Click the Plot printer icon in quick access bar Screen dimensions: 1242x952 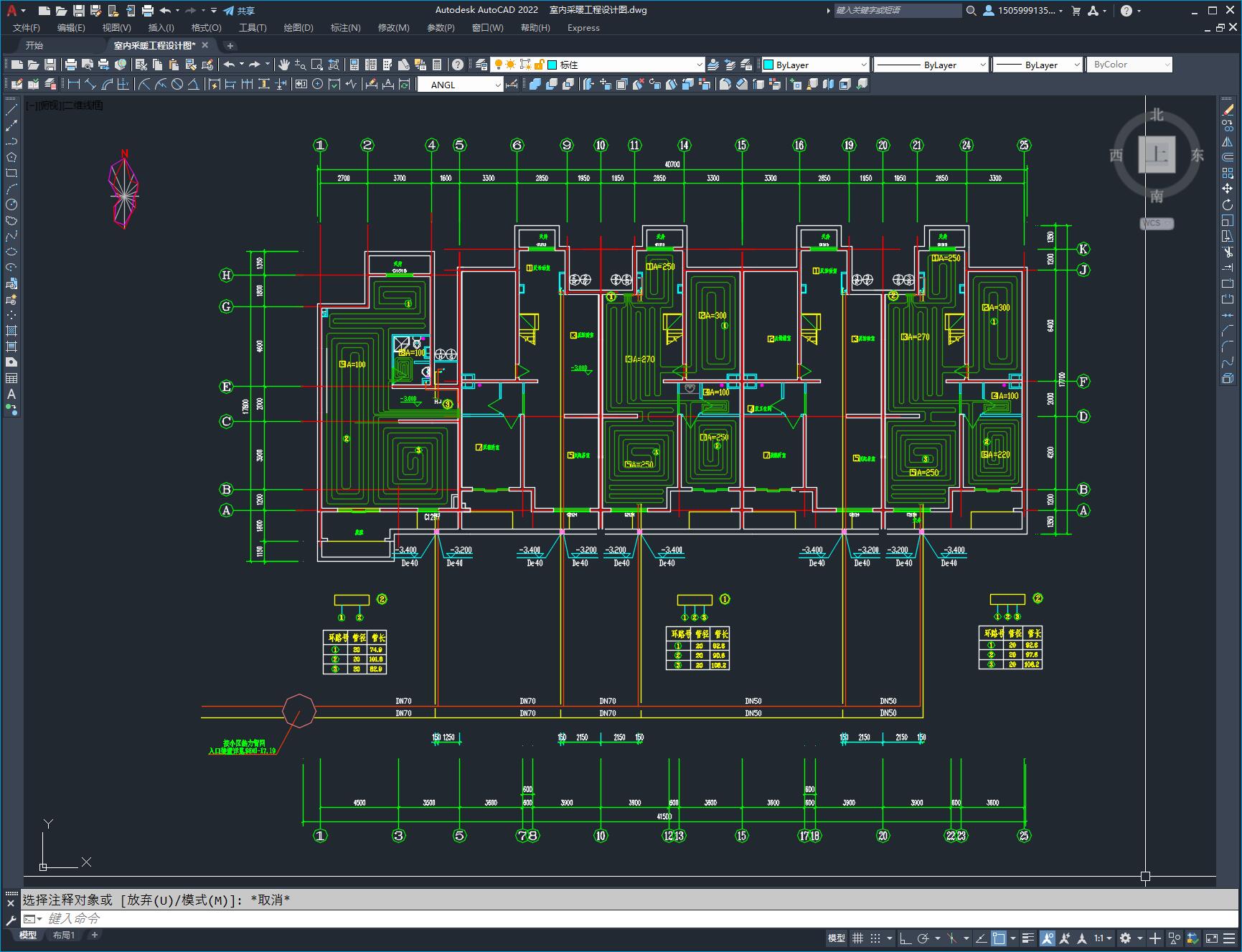coord(148,11)
